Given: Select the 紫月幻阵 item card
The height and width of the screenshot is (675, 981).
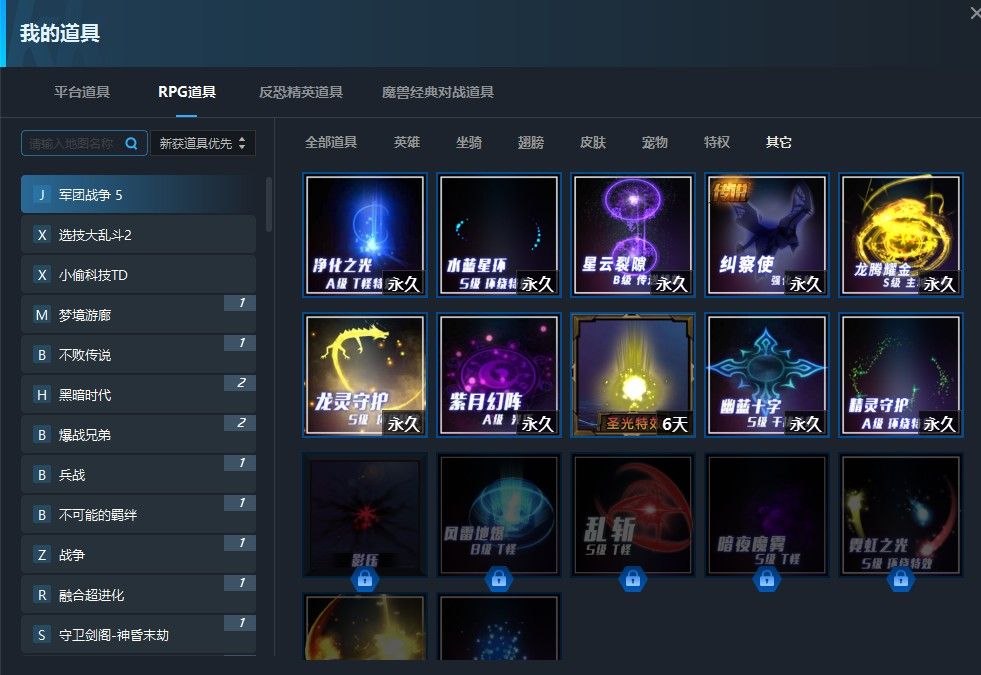Looking at the screenshot, I should tap(499, 375).
